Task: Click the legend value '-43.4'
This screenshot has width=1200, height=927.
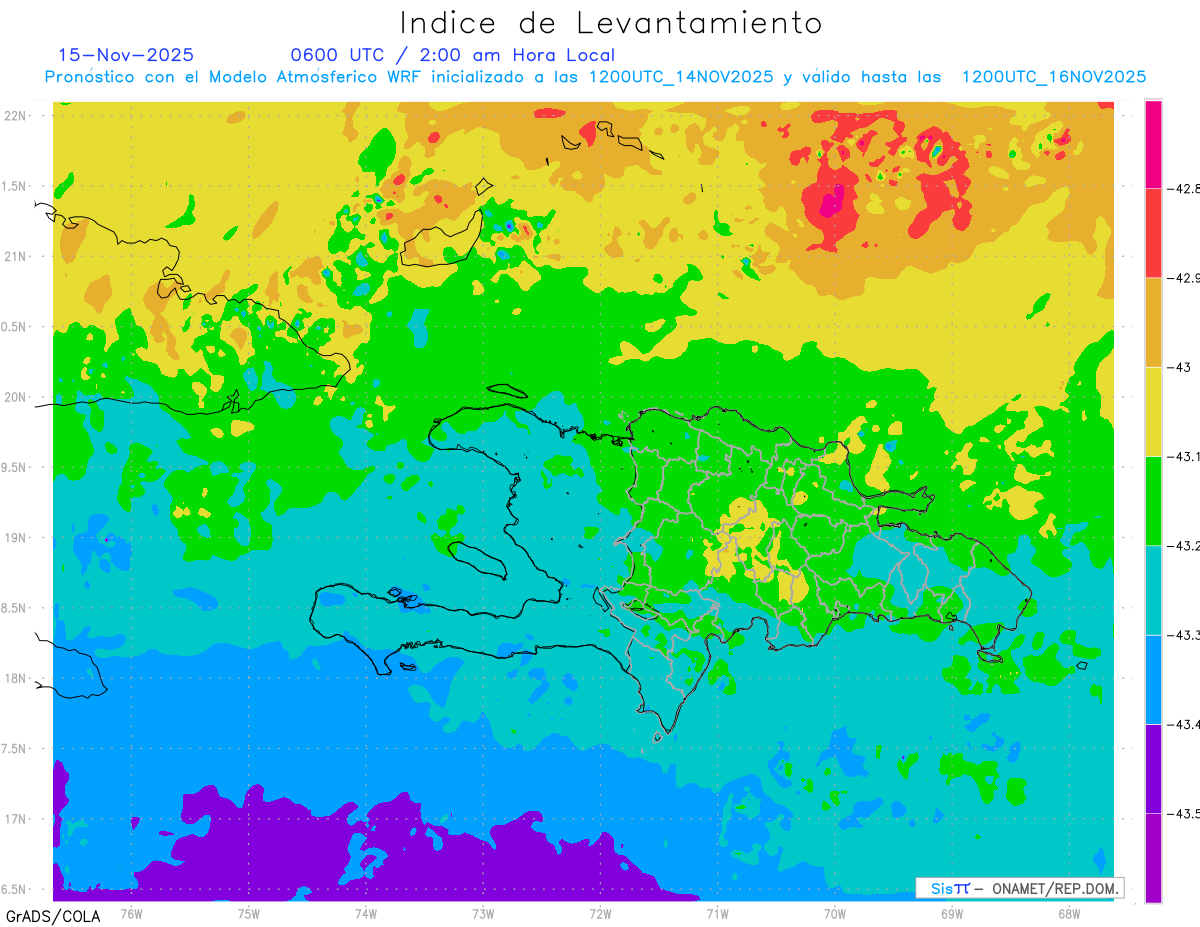Action: [1183, 724]
